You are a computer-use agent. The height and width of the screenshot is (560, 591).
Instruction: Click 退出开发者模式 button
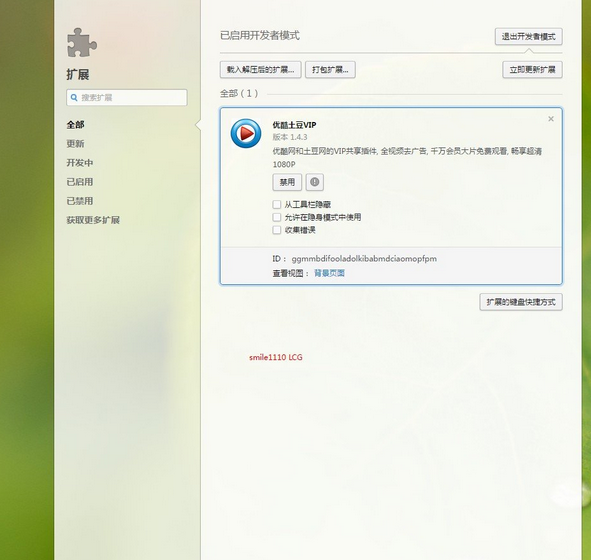(x=528, y=37)
